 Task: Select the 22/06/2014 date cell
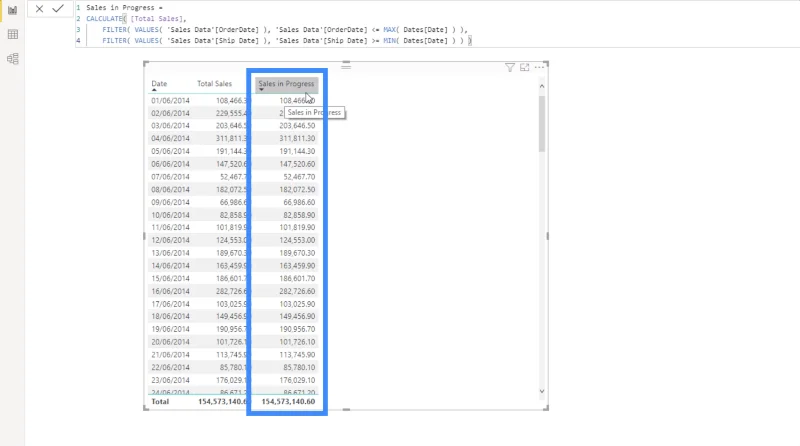170,367
